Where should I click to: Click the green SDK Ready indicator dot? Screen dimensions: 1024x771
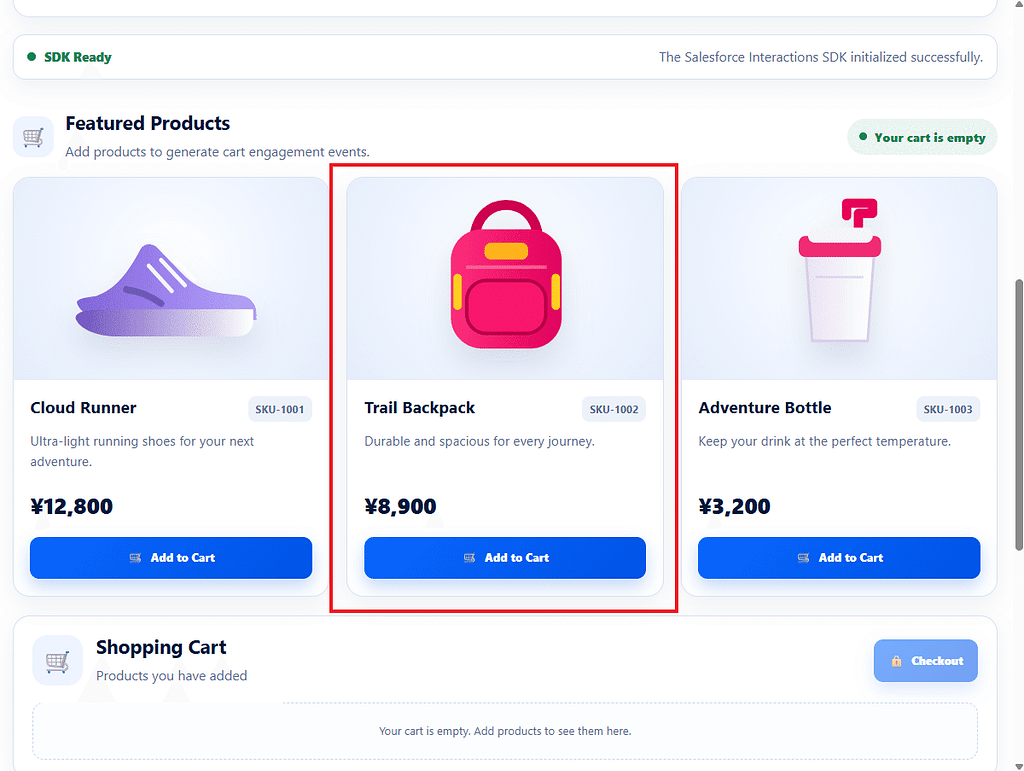point(31,57)
